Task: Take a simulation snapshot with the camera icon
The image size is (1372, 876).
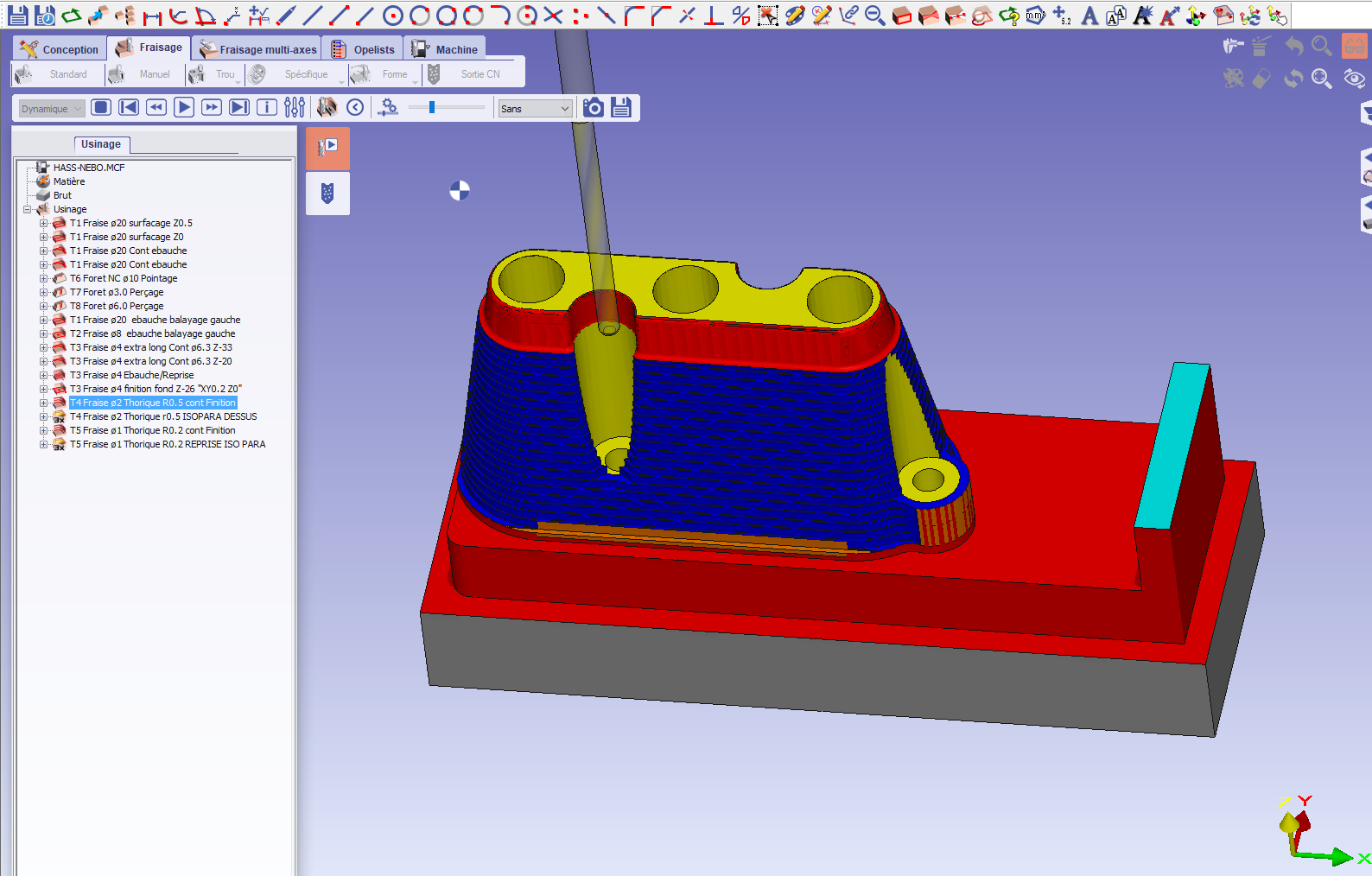Action: [594, 107]
